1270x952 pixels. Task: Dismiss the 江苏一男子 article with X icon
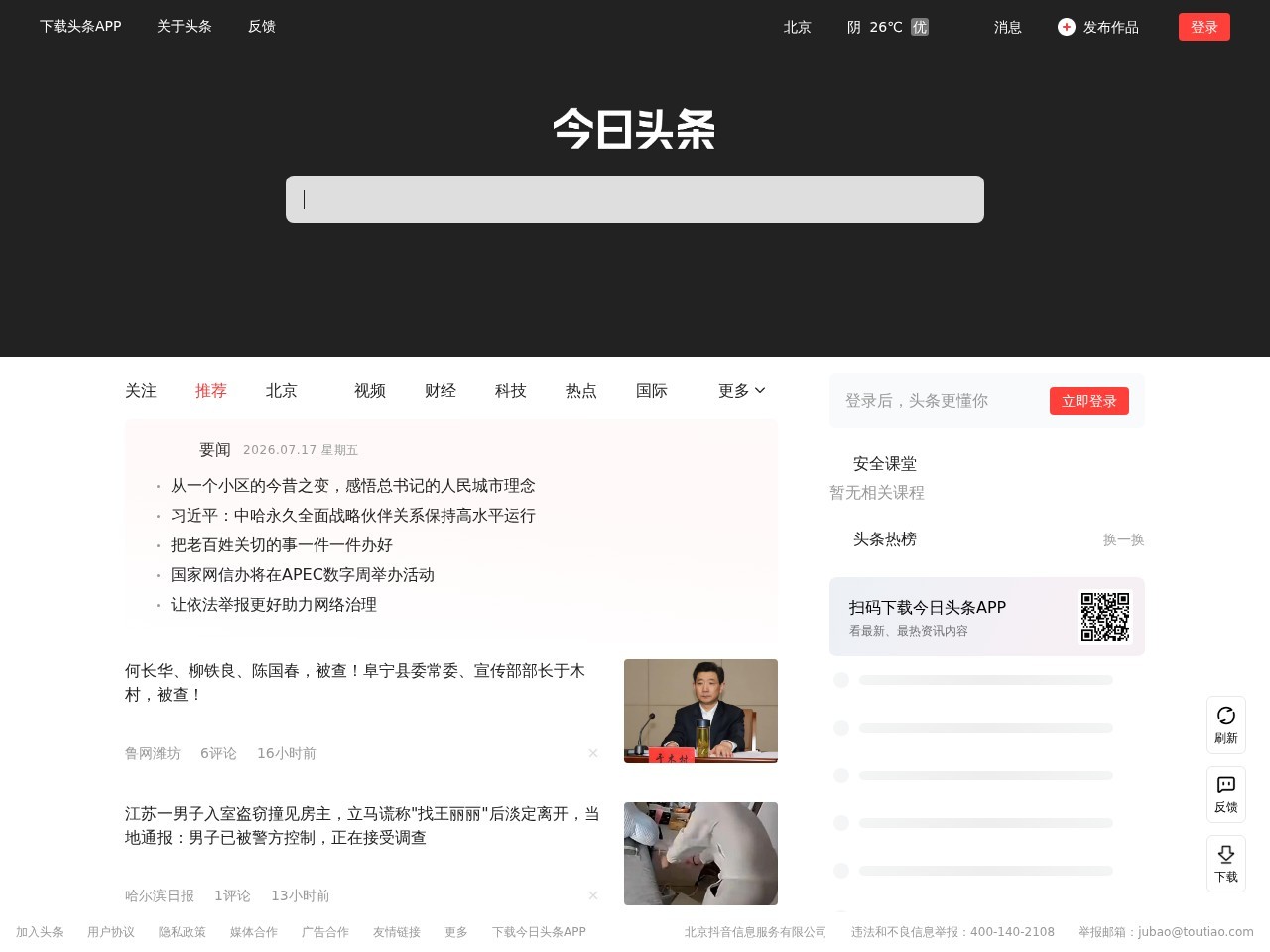pos(593,895)
